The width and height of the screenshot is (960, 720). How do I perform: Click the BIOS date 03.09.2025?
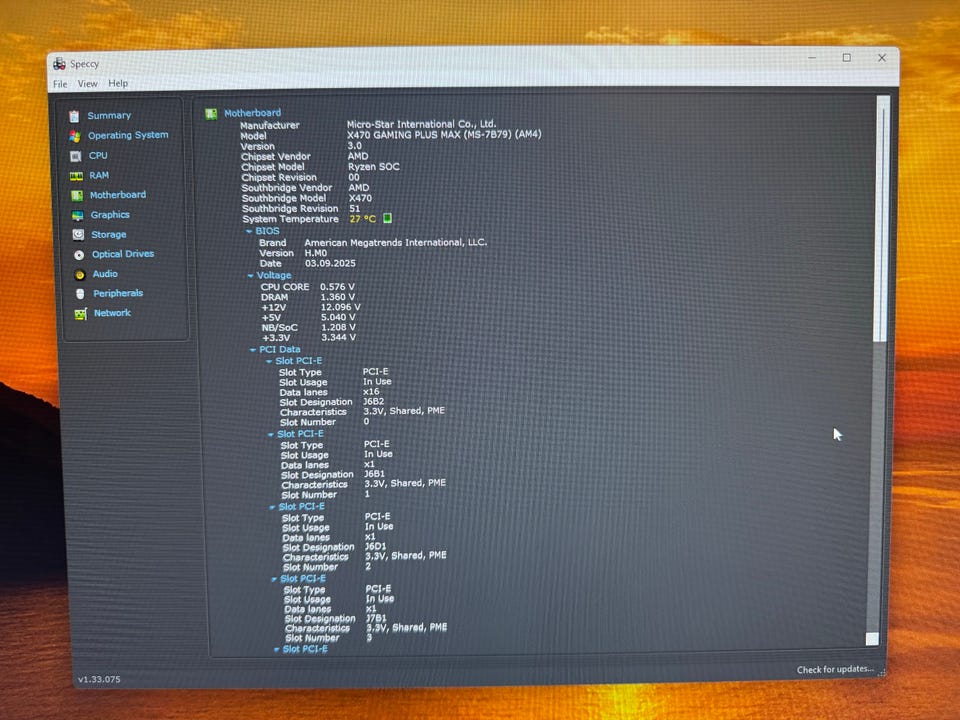(x=330, y=263)
